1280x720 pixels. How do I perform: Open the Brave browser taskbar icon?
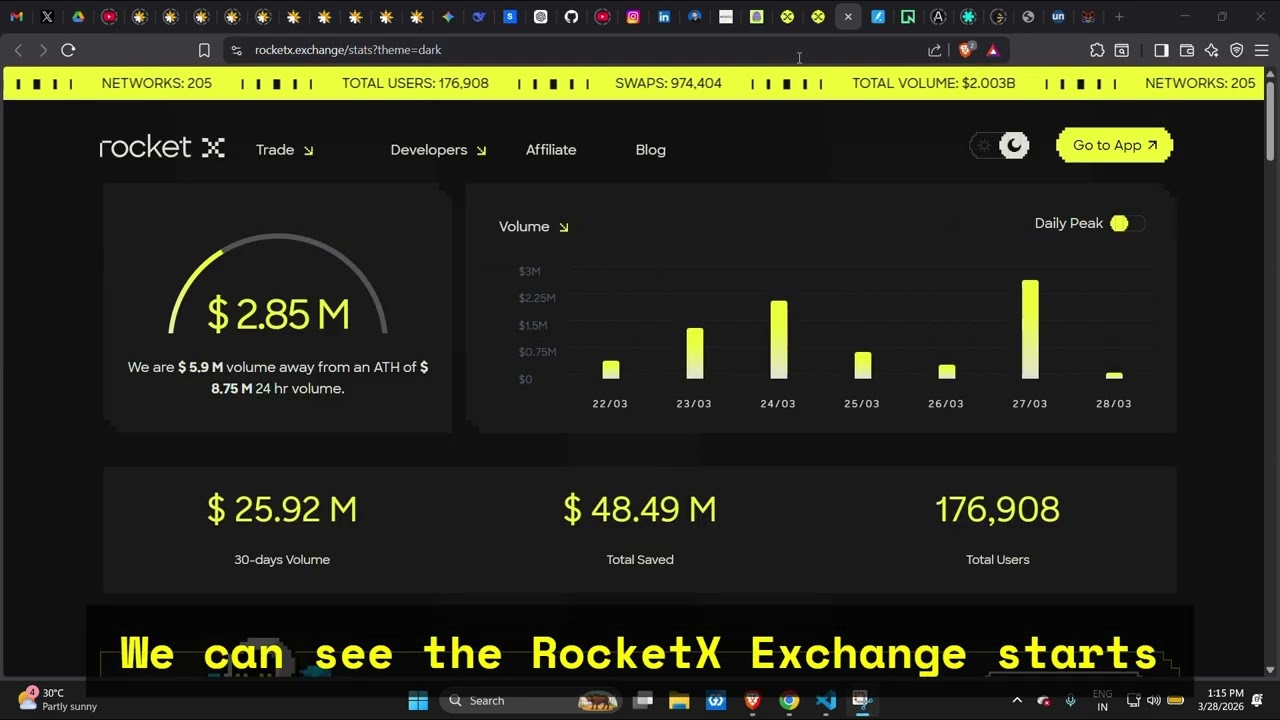coord(752,701)
